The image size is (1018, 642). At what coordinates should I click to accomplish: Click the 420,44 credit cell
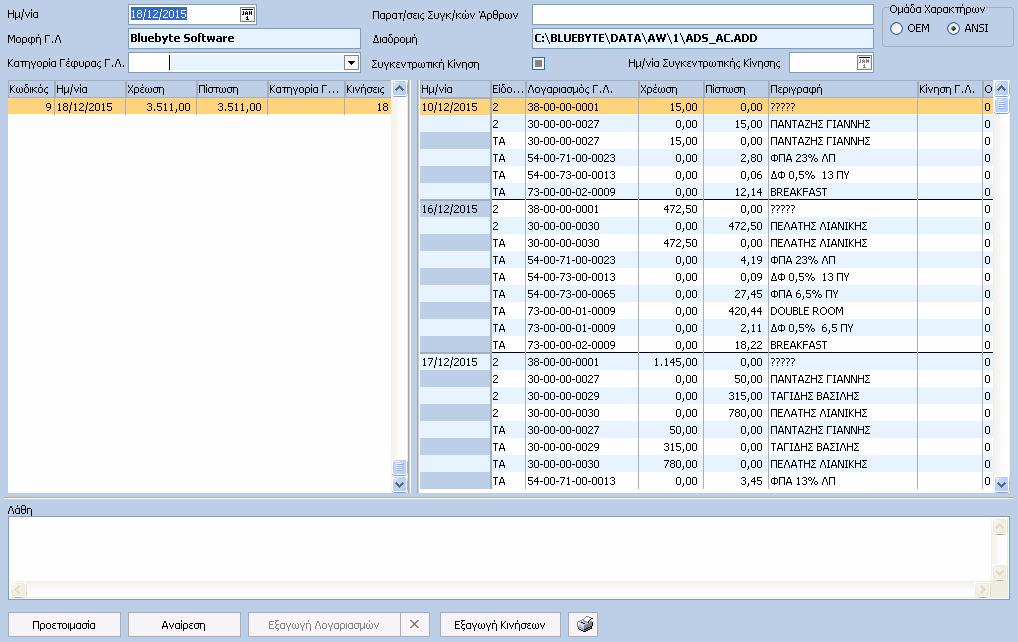point(736,311)
